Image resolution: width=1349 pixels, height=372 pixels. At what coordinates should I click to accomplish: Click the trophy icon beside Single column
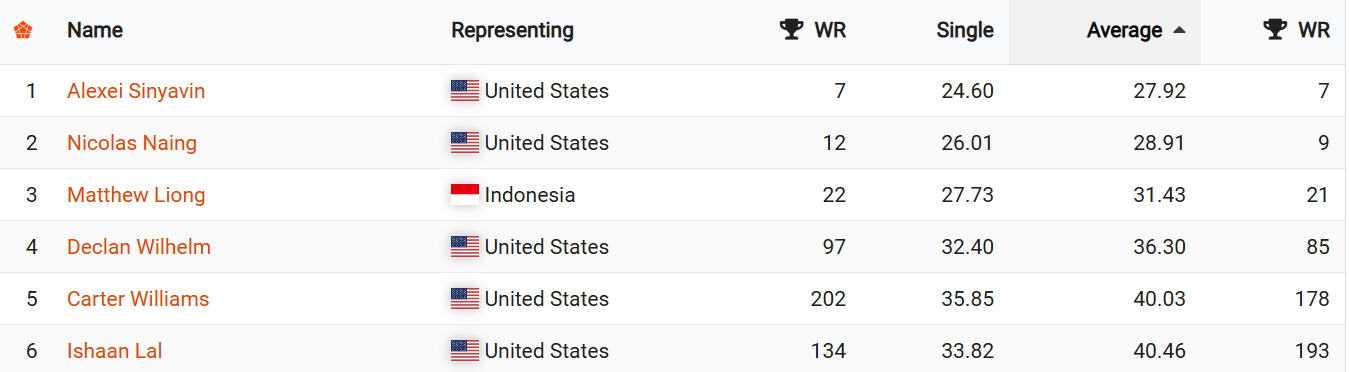click(x=791, y=30)
